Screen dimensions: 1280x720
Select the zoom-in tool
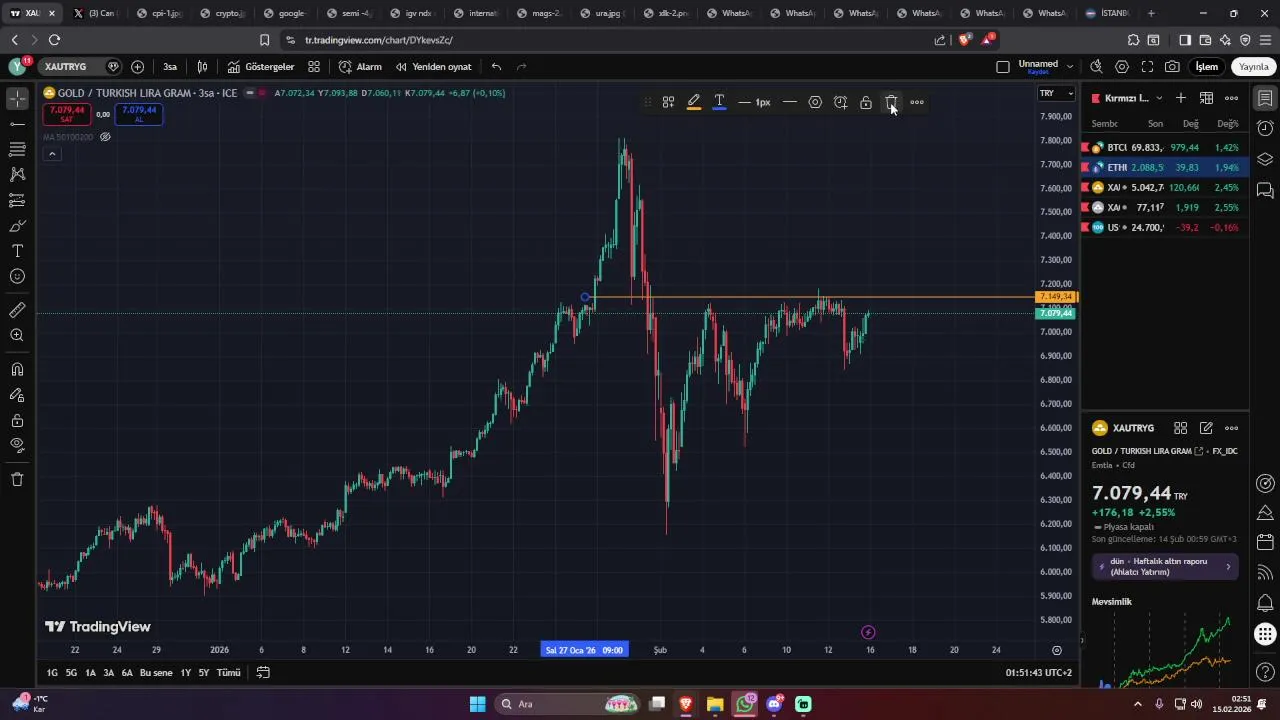coord(17,335)
